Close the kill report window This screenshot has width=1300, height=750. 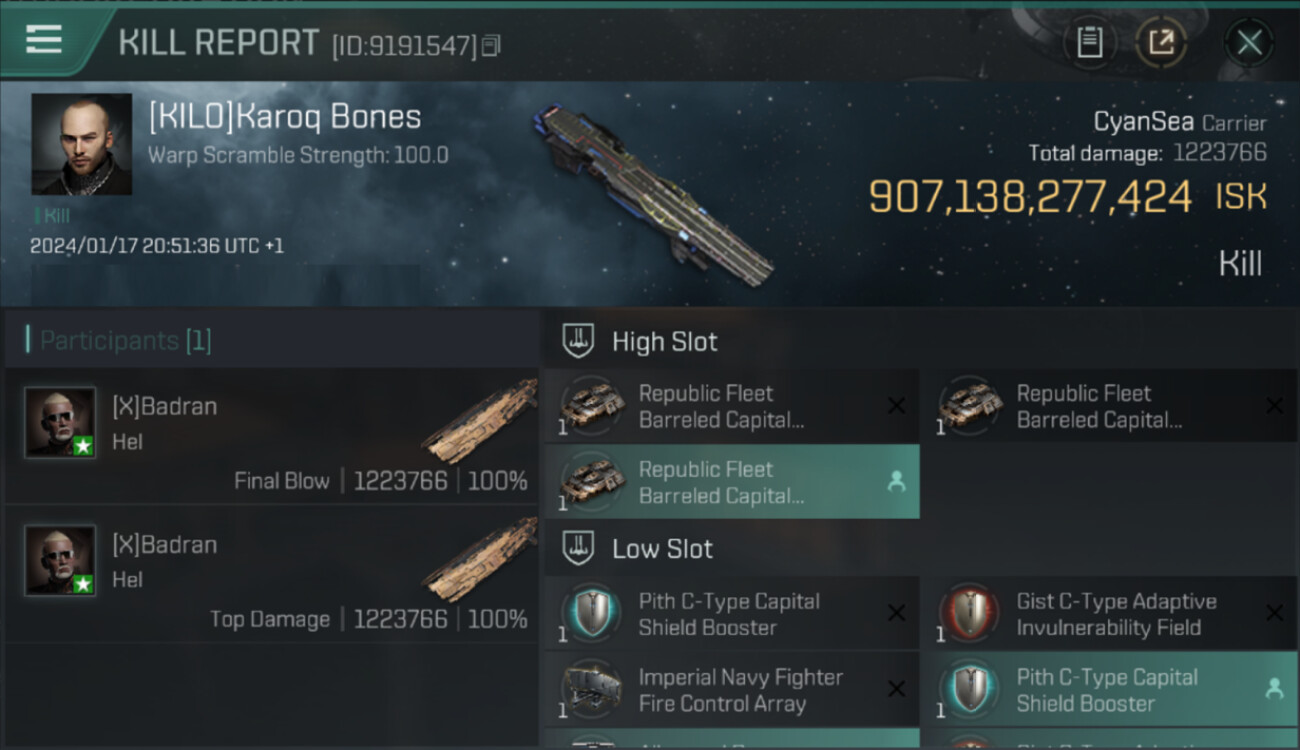(x=1249, y=43)
